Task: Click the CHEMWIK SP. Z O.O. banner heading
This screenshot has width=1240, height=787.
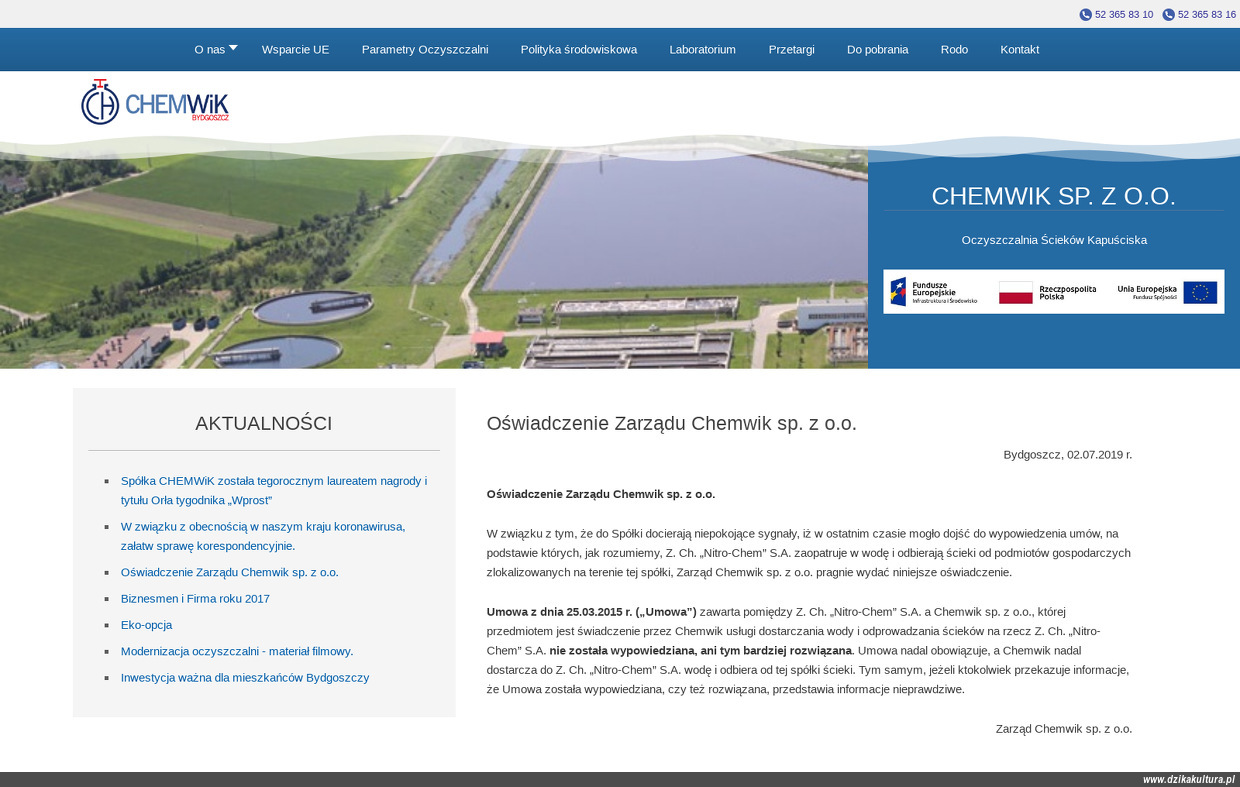Action: (1054, 196)
